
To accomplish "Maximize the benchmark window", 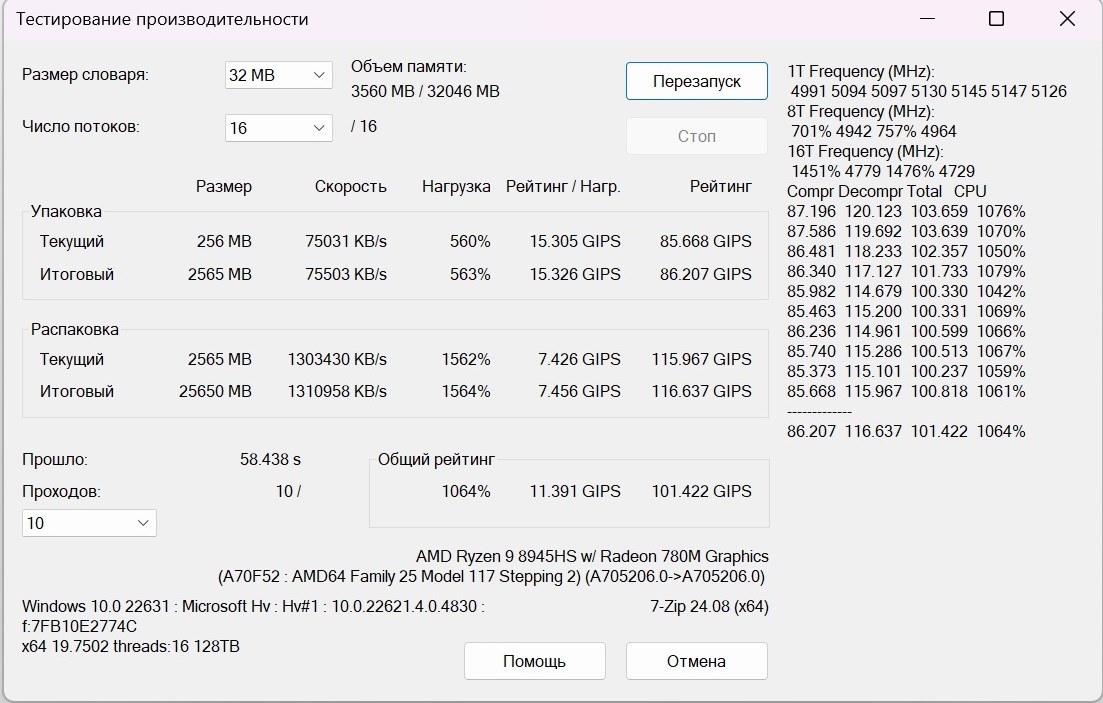I will pyautogui.click(x=996, y=19).
